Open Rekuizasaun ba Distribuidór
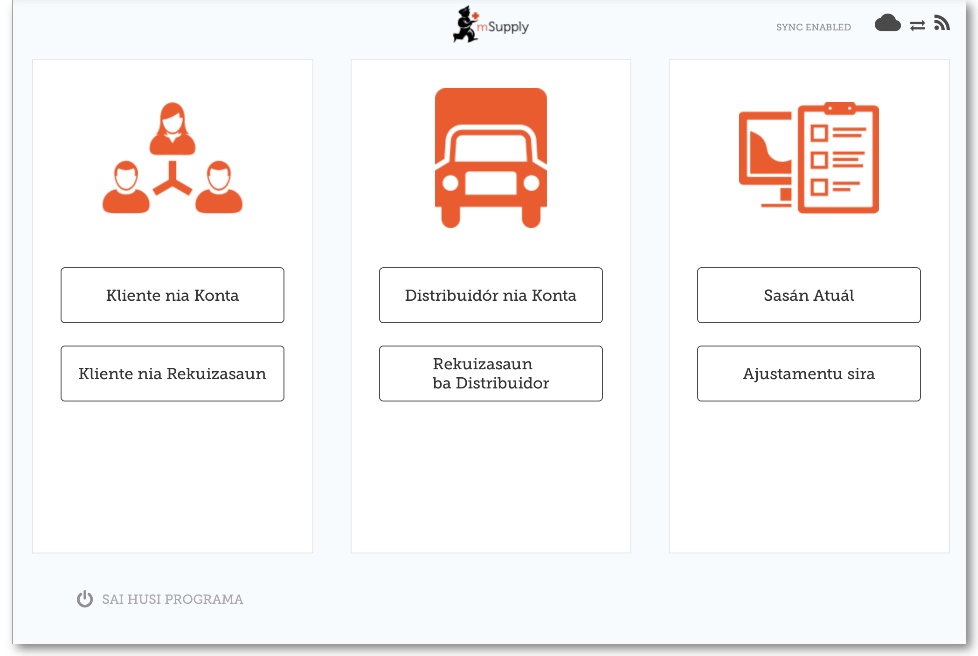978x656 pixels. pyautogui.click(x=490, y=374)
